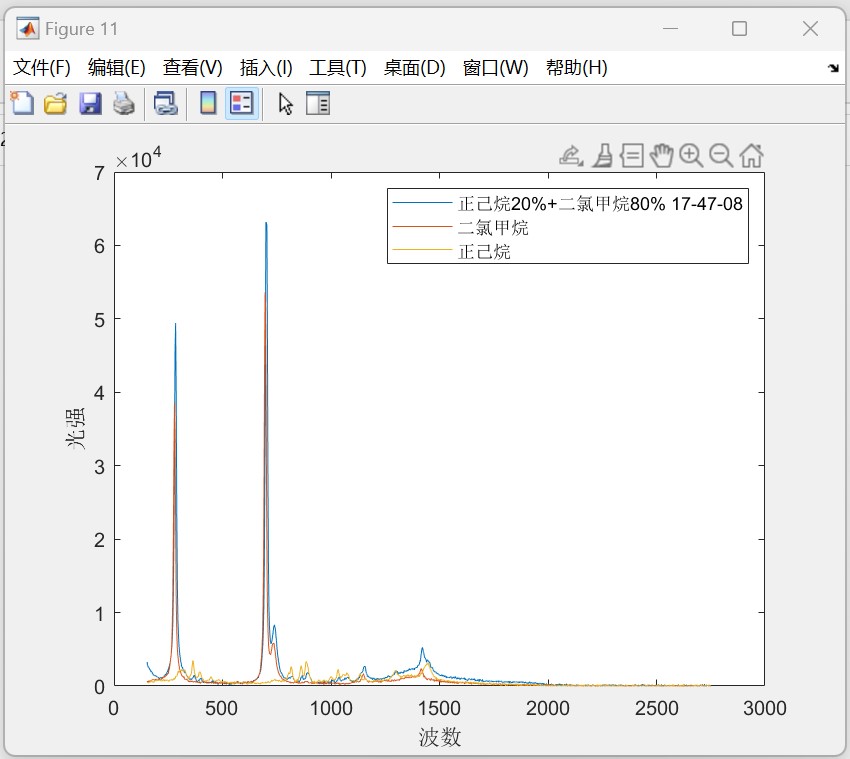Image resolution: width=850 pixels, height=759 pixels.
Task: Open the 窗口(W) menu
Action: (x=495, y=68)
